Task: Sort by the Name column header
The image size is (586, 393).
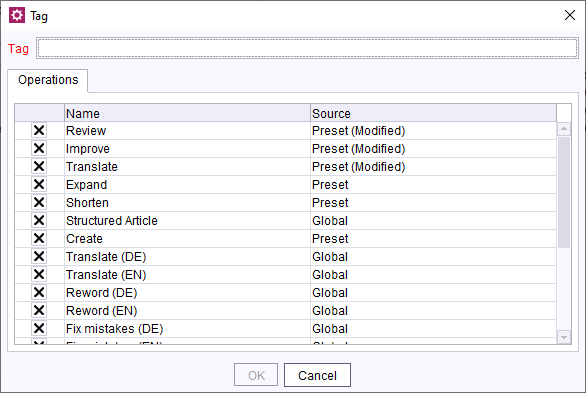Action: 187,113
